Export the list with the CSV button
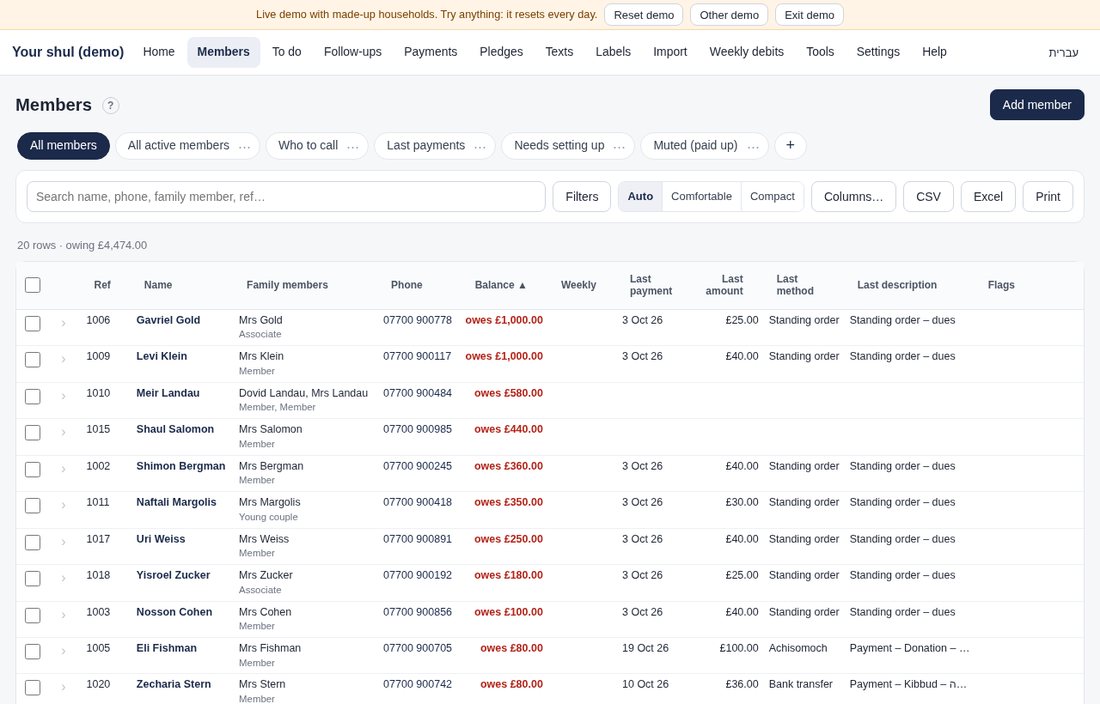The width and height of the screenshot is (1100, 704). coord(928,196)
